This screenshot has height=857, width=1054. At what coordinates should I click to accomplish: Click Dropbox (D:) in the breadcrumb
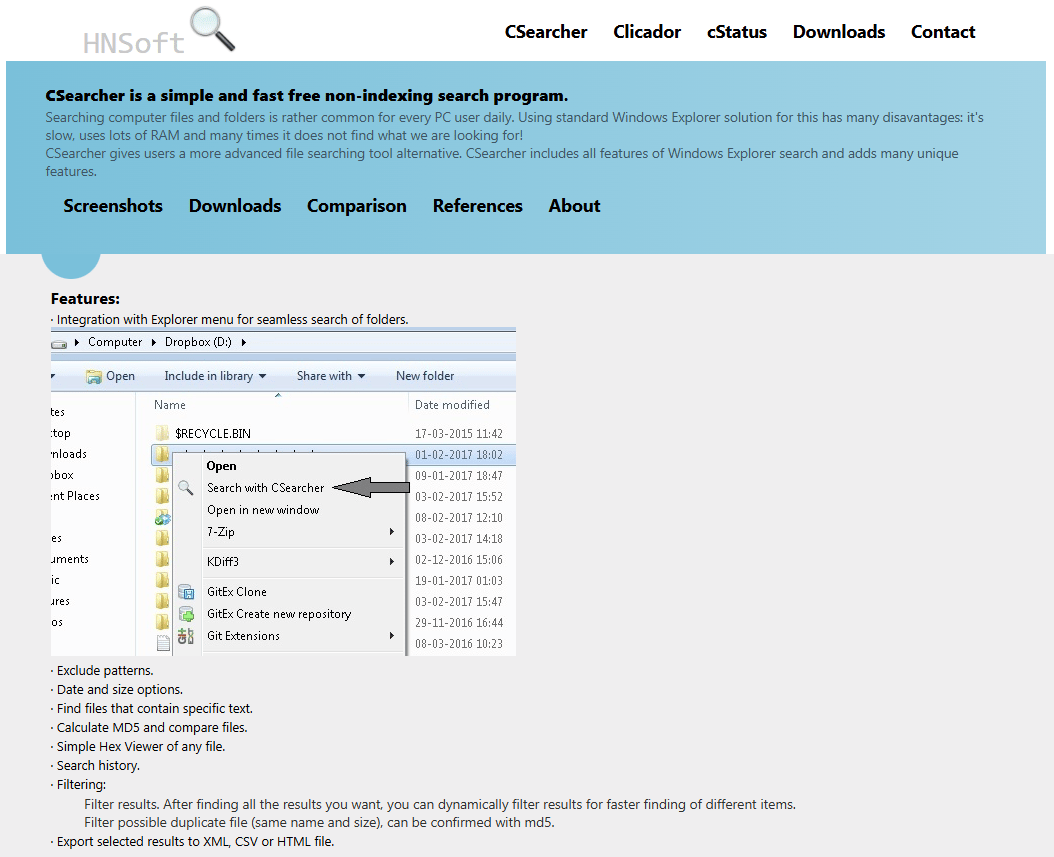point(198,342)
